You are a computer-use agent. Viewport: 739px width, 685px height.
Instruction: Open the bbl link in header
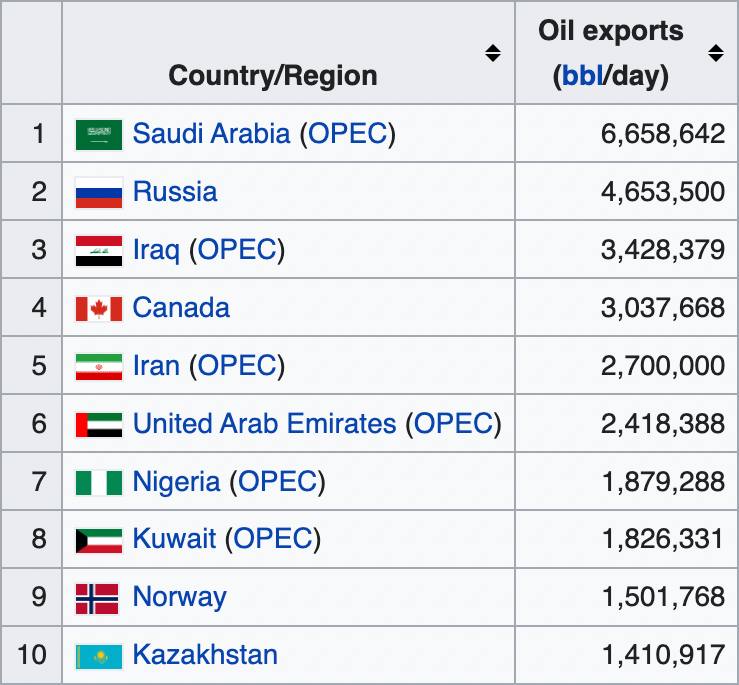(583, 75)
